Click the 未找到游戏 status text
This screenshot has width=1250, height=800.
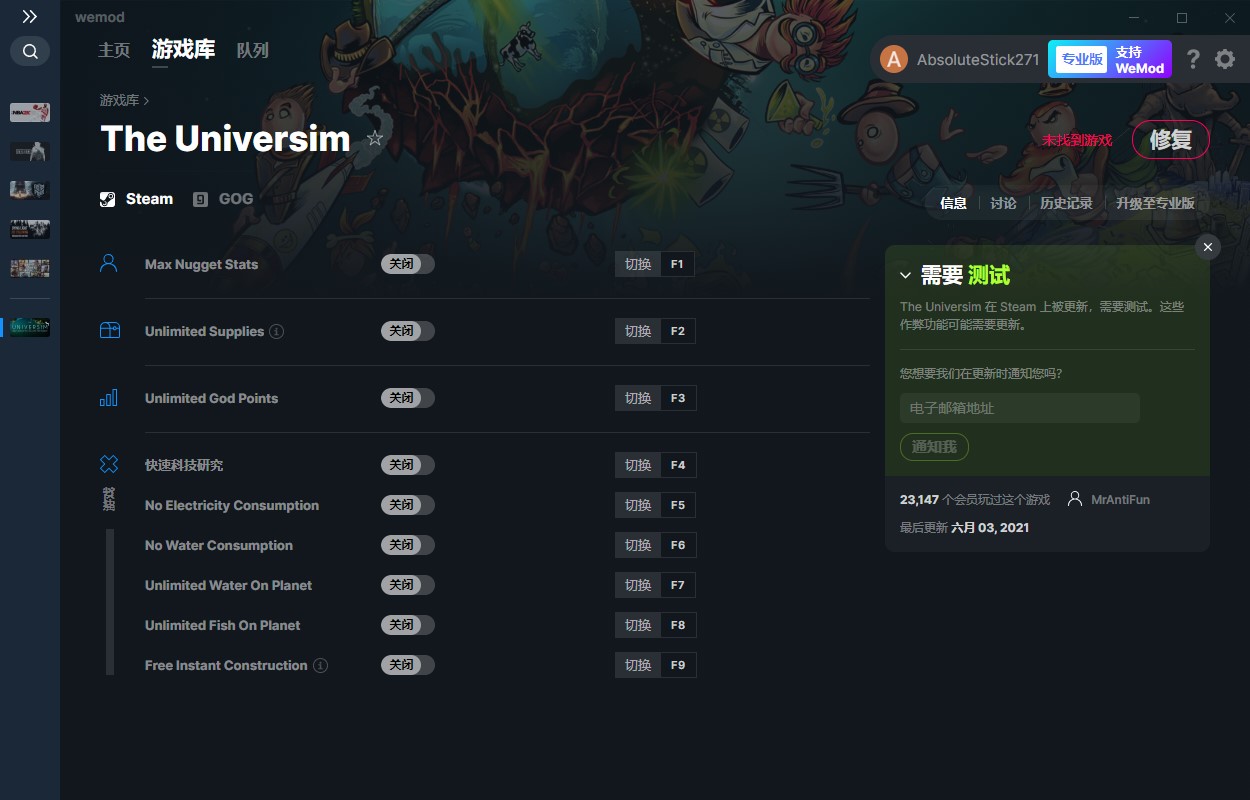pos(1077,140)
